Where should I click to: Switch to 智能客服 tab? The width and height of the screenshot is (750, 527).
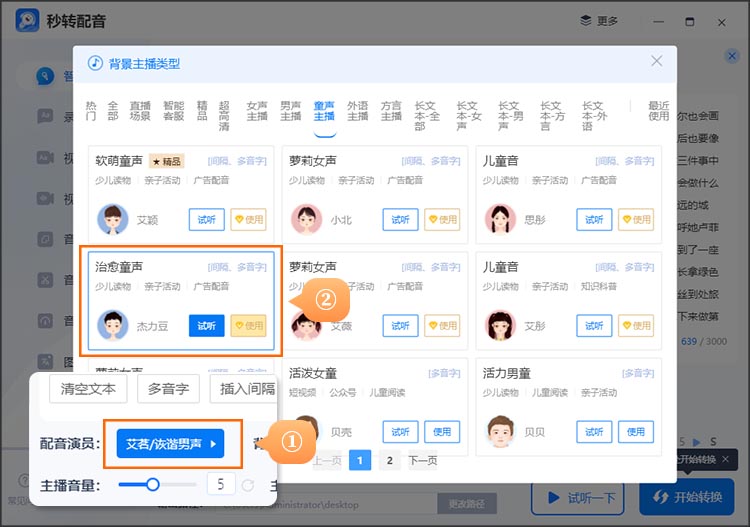point(173,111)
